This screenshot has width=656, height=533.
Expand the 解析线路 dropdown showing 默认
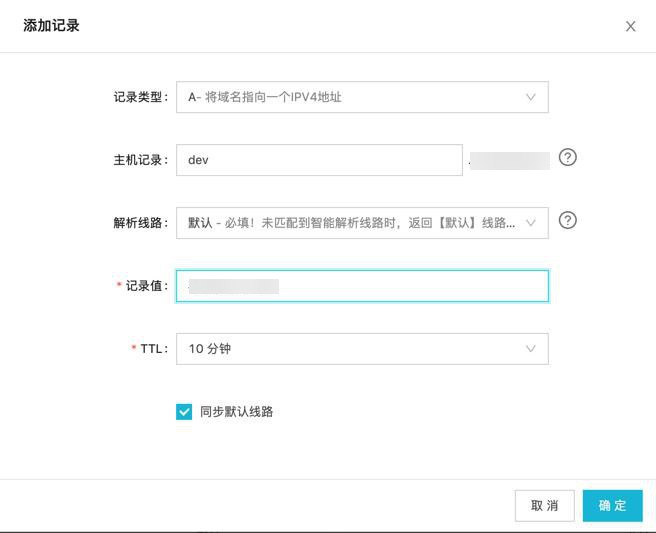(x=352, y=223)
